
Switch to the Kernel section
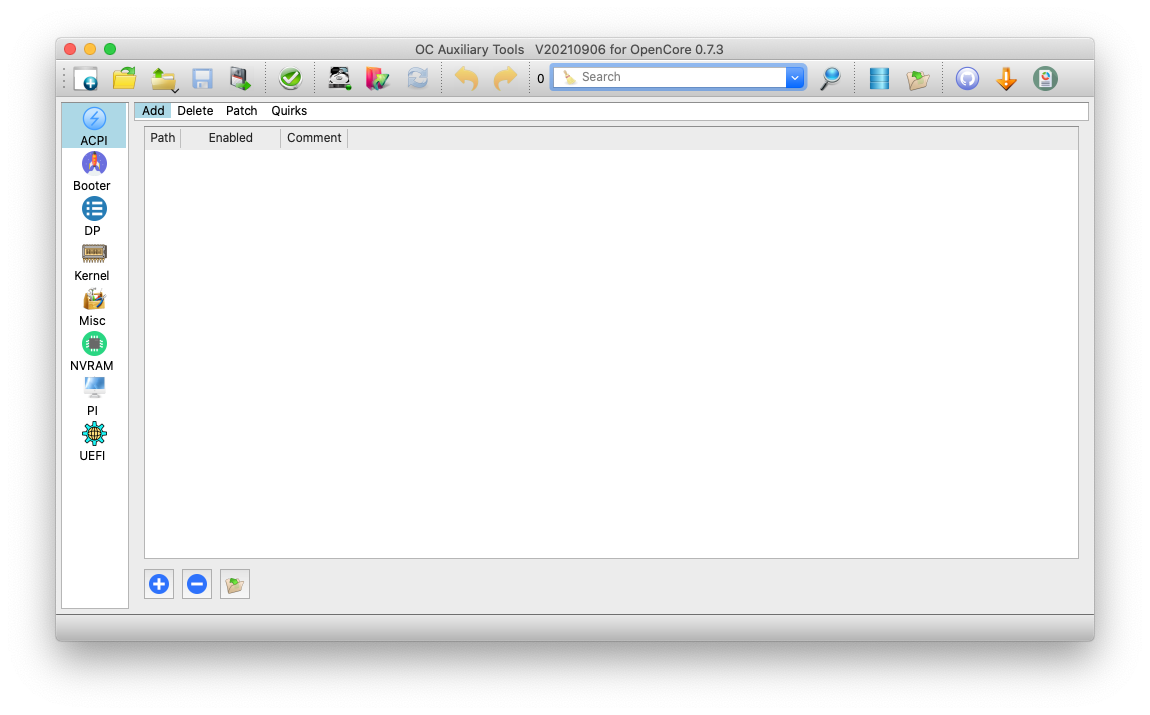coord(92,262)
